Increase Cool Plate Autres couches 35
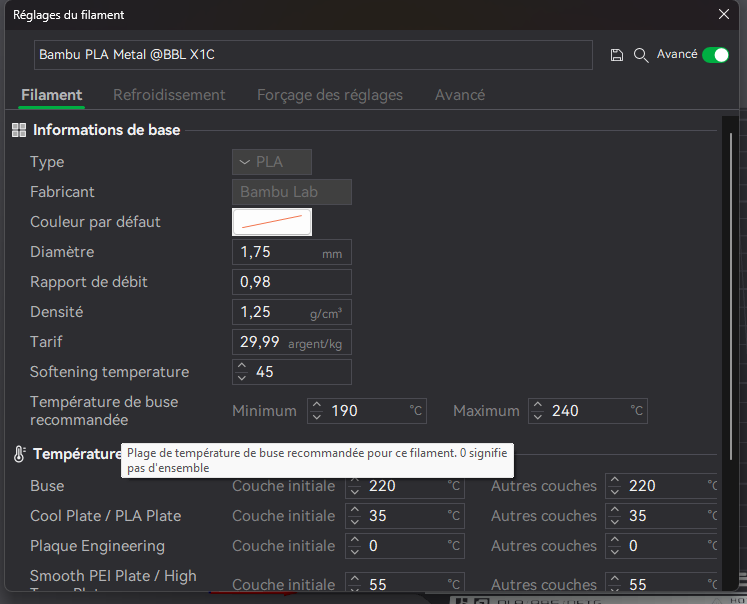Screen dimensions: 747x604 (615, 510)
